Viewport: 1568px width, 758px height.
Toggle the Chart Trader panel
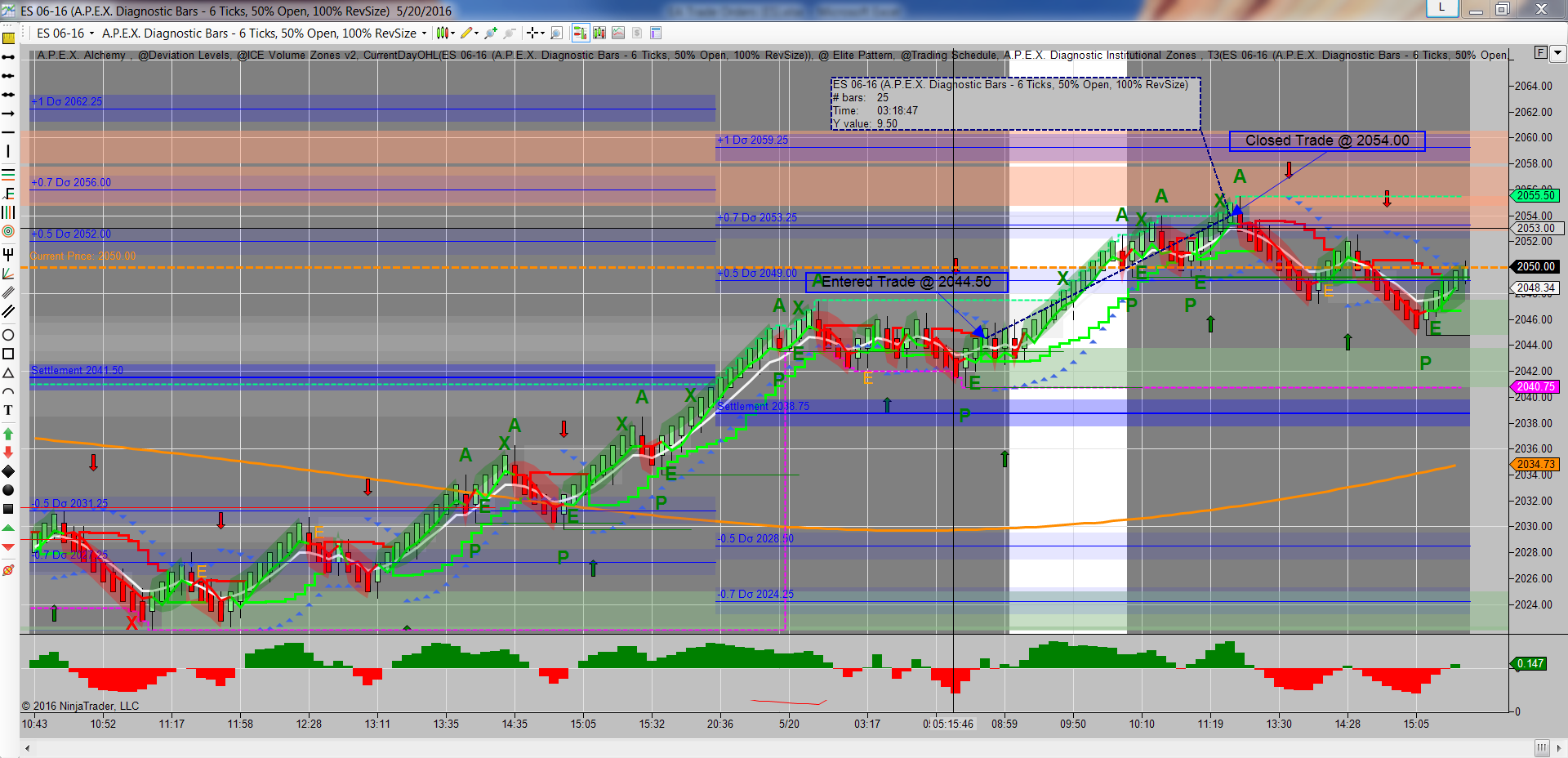[x=580, y=33]
